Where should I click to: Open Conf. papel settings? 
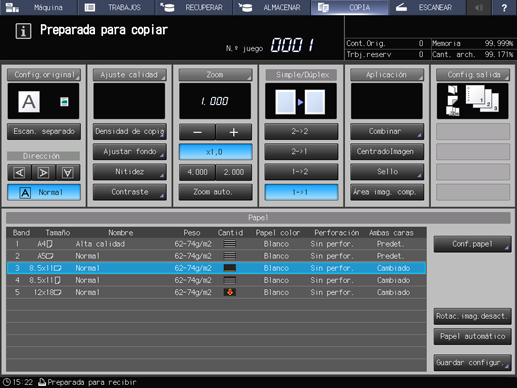[x=472, y=244]
